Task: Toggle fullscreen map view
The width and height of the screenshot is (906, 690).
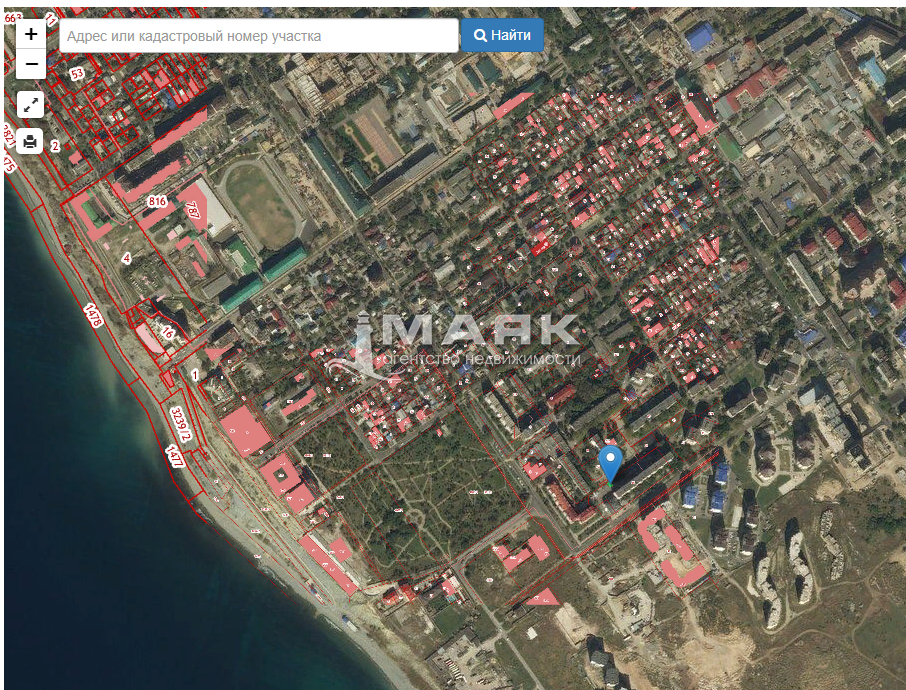Action: tap(31, 104)
